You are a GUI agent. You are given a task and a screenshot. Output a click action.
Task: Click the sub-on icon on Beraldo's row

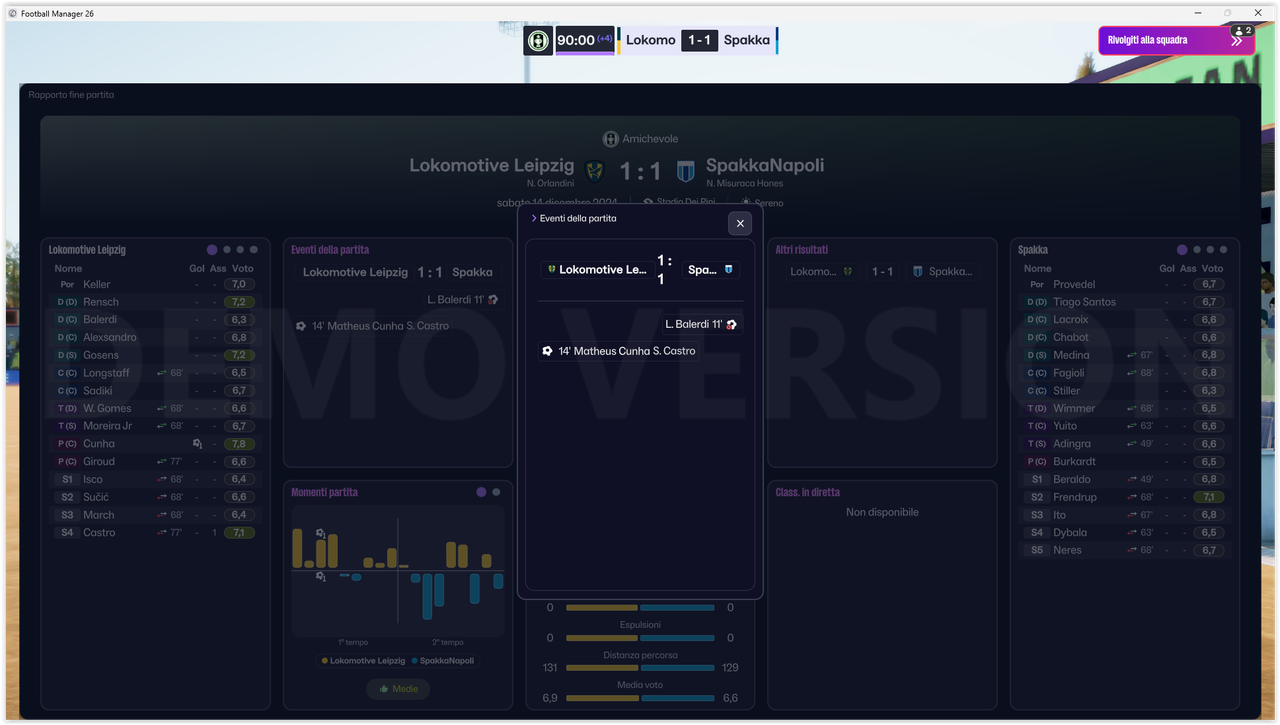click(1132, 479)
